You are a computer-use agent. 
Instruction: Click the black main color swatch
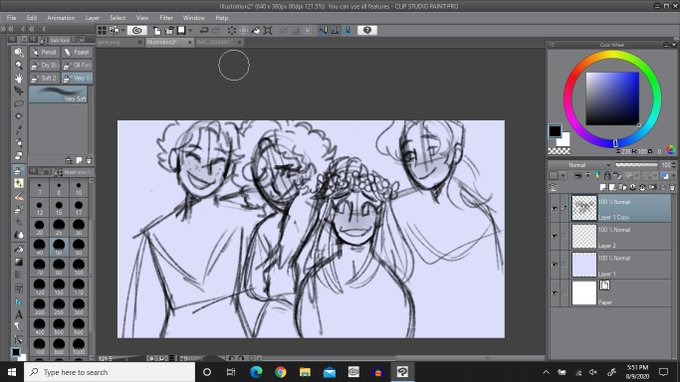point(555,131)
